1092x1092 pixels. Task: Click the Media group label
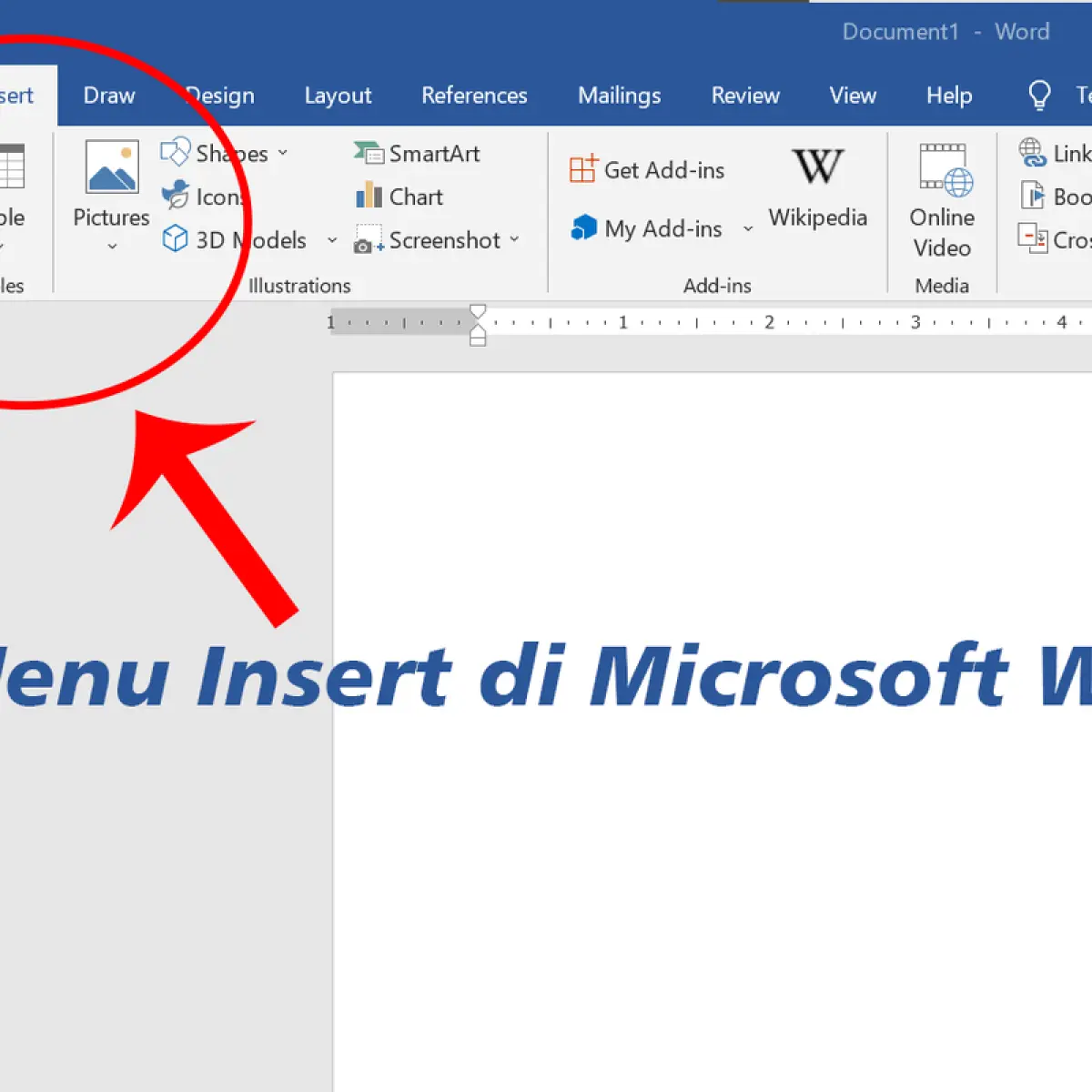(x=942, y=286)
